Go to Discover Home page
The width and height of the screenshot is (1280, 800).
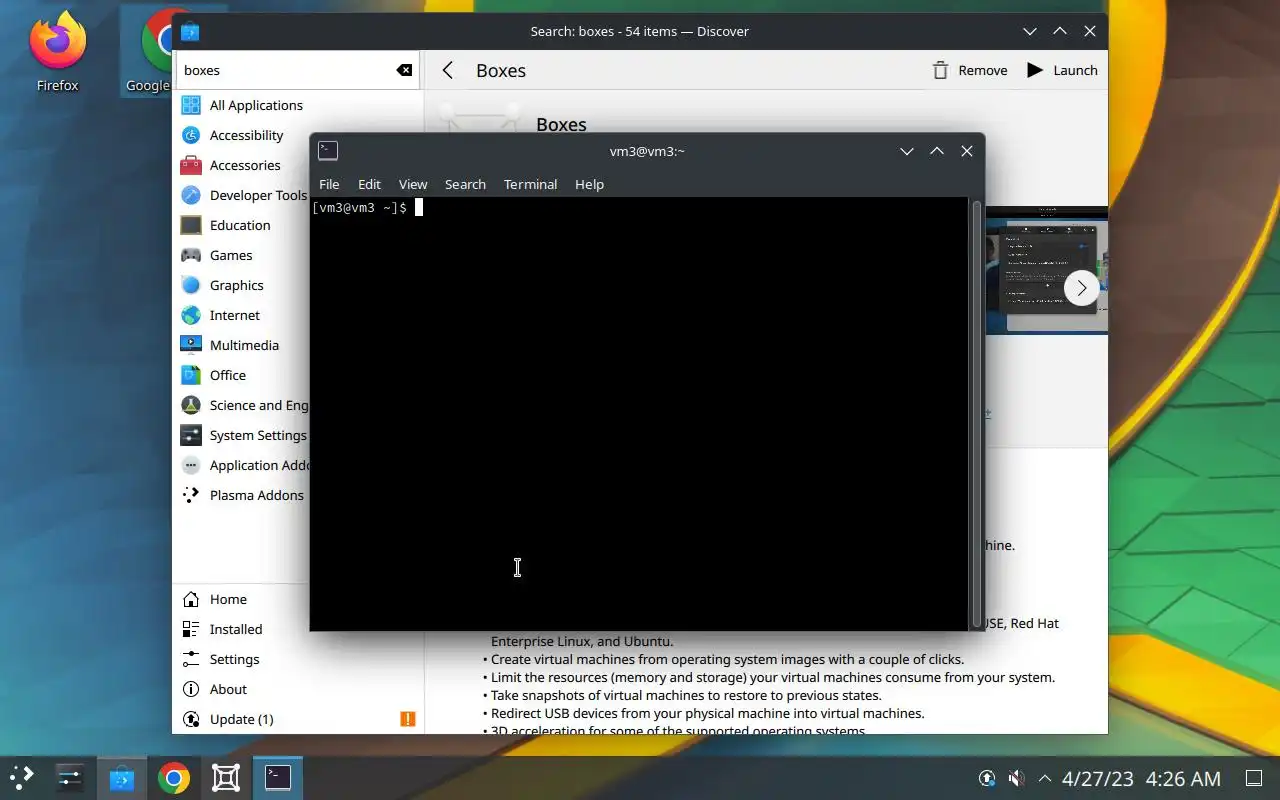[242, 599]
